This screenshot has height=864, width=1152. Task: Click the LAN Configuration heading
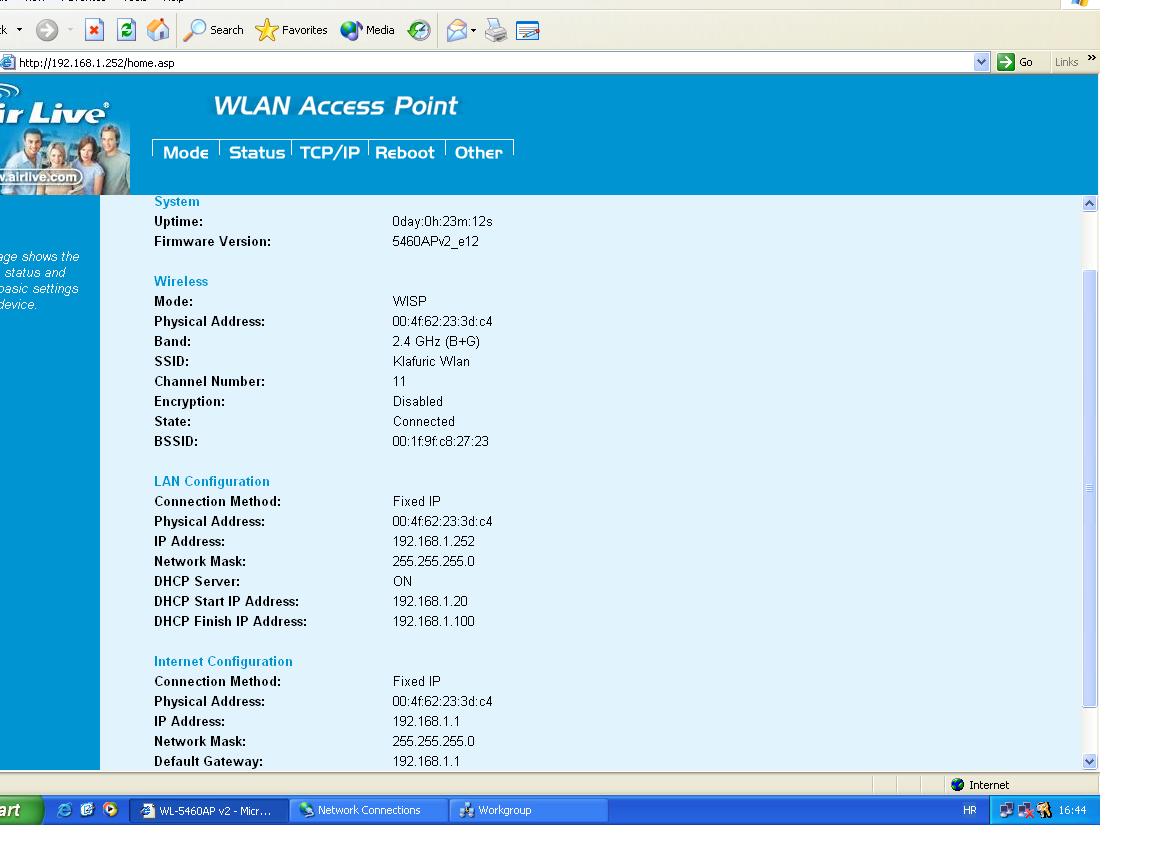[x=212, y=481]
